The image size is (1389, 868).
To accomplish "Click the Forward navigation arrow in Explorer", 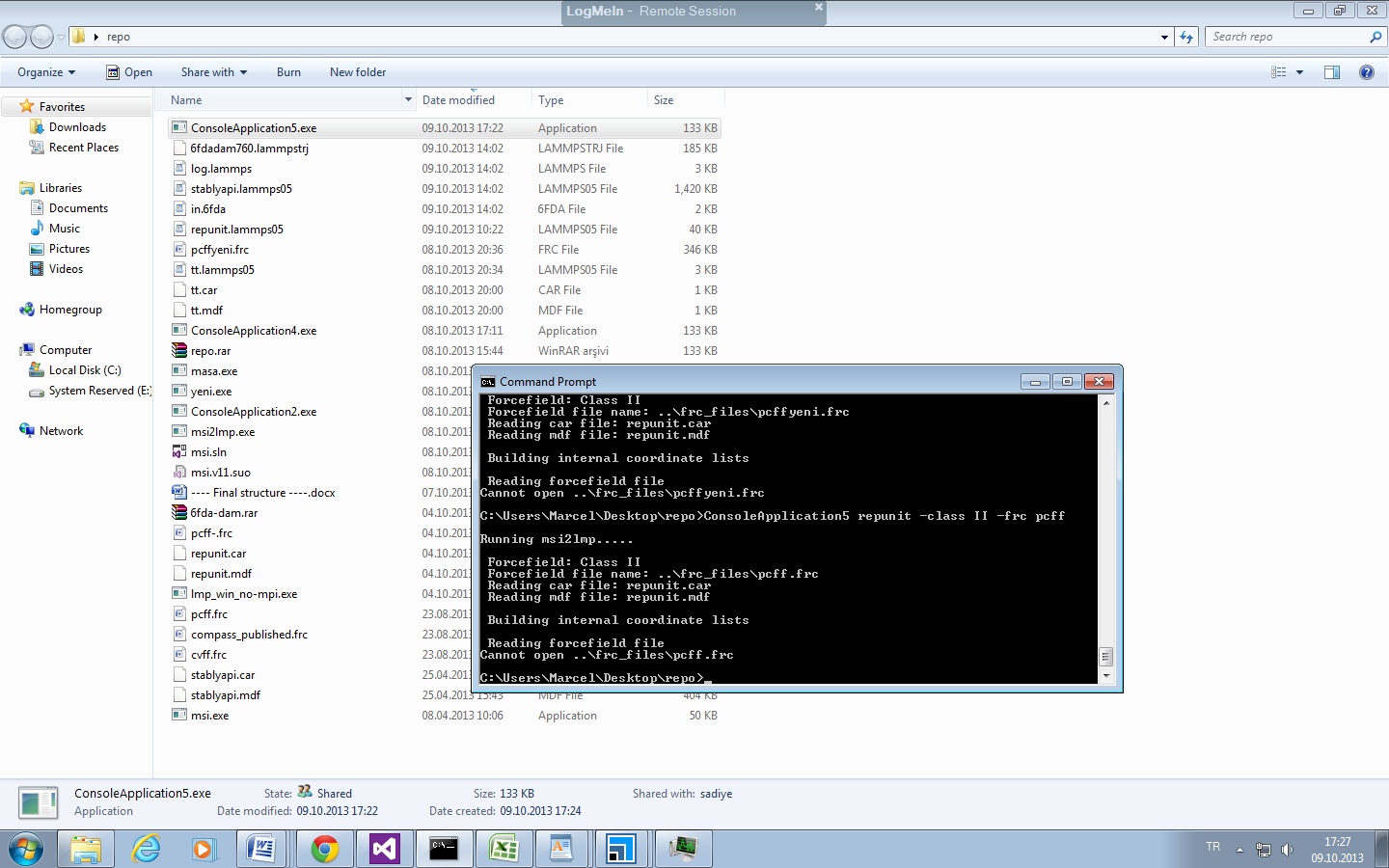I will click(x=41, y=37).
